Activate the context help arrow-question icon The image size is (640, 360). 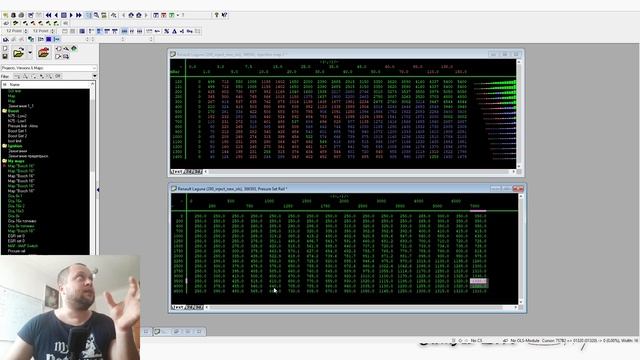coord(224,15)
